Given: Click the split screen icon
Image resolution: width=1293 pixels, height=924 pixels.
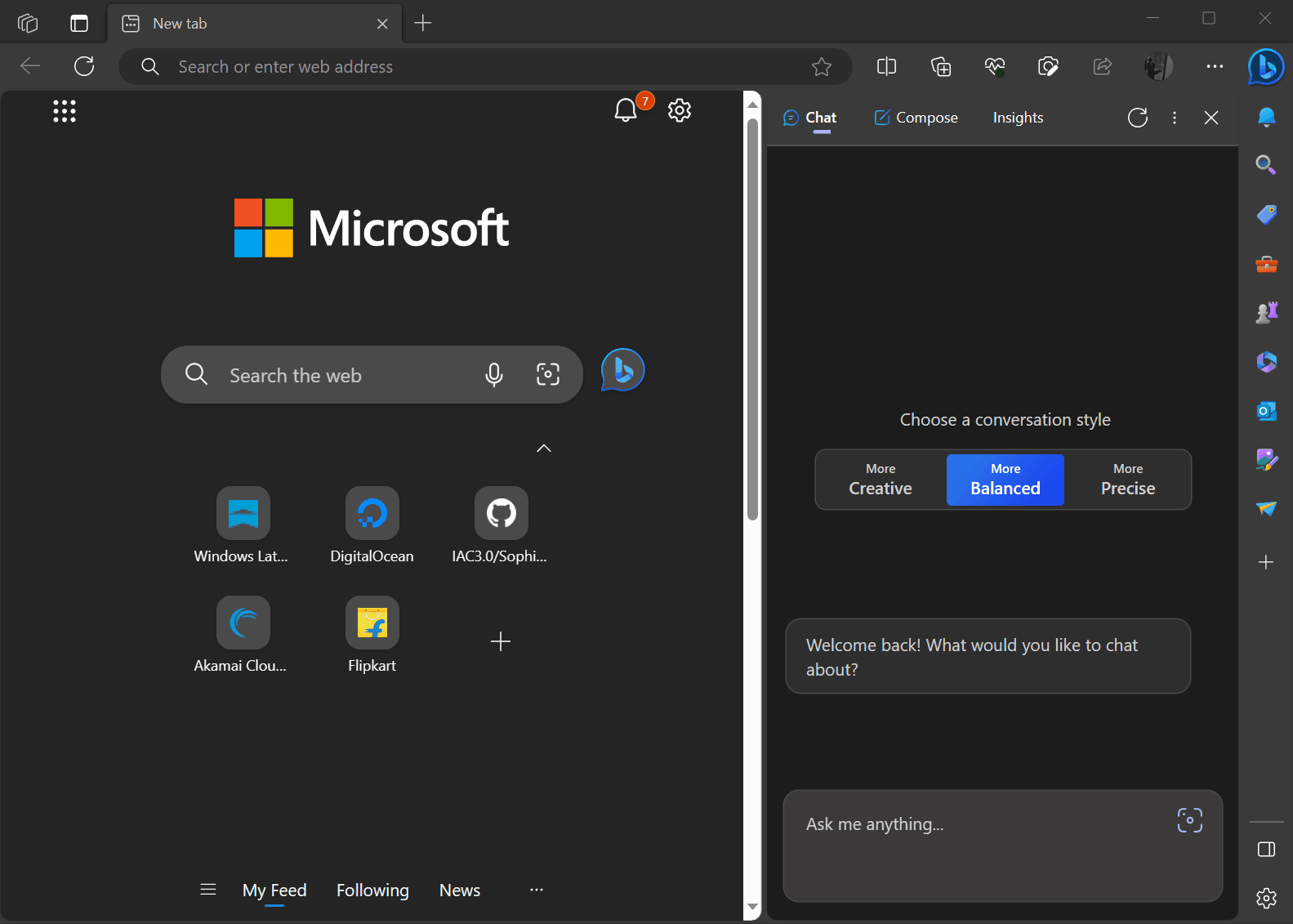Looking at the screenshot, I should click(x=886, y=67).
